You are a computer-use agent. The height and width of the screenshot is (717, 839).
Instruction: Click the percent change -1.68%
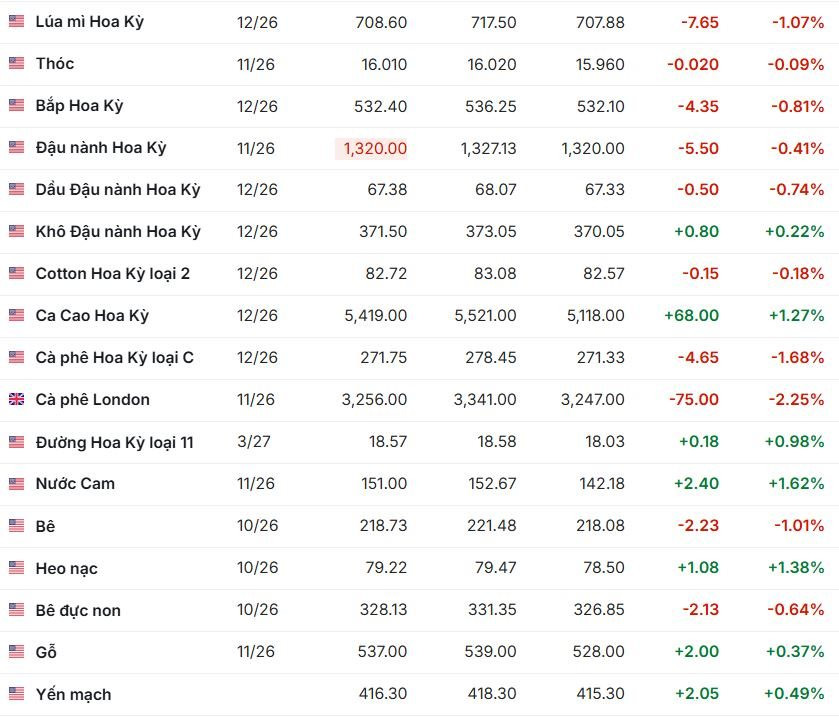pyautogui.click(x=797, y=357)
